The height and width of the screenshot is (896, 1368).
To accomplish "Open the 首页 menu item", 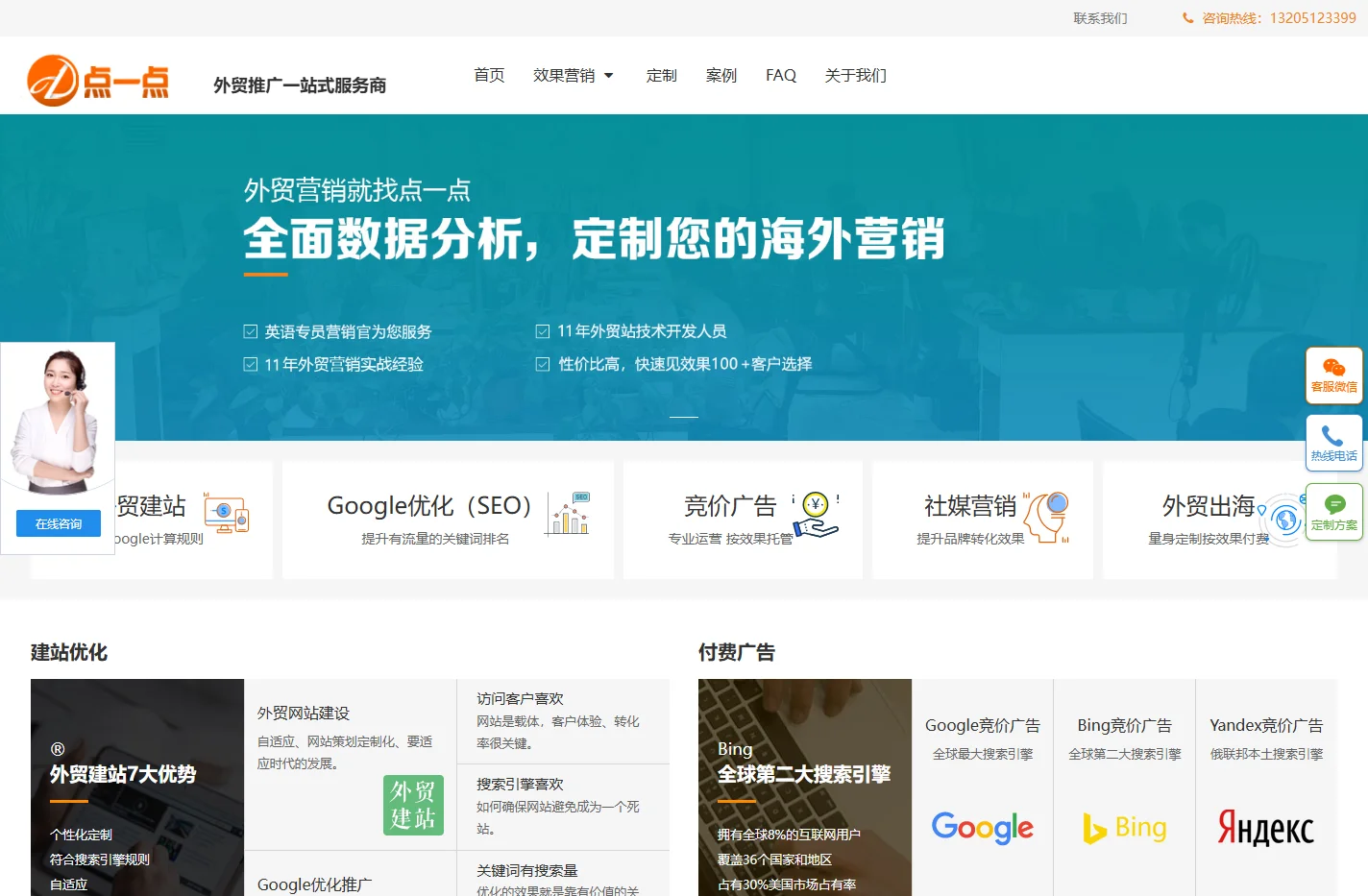I will (489, 75).
